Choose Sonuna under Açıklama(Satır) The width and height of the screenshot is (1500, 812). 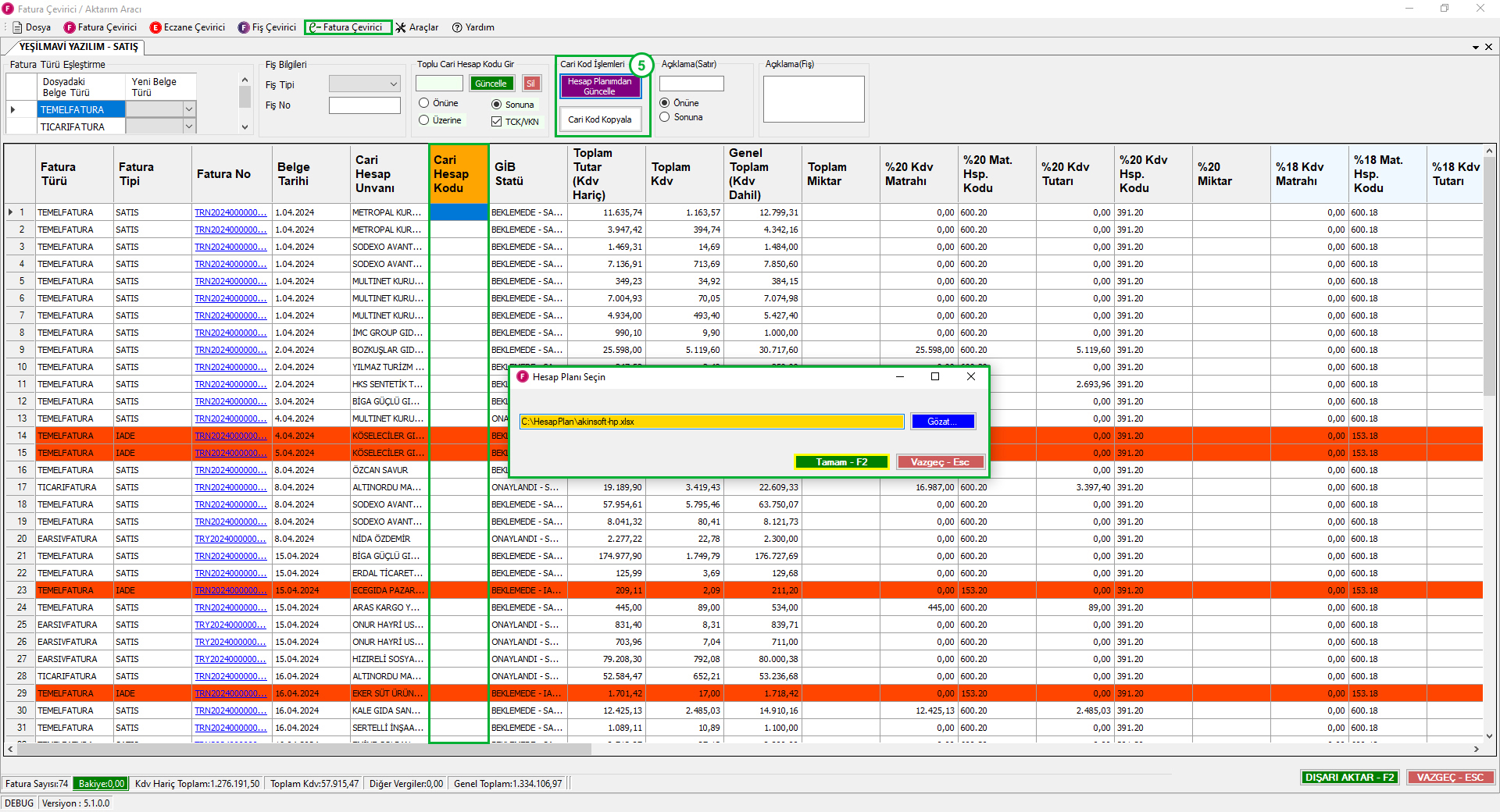coord(665,117)
